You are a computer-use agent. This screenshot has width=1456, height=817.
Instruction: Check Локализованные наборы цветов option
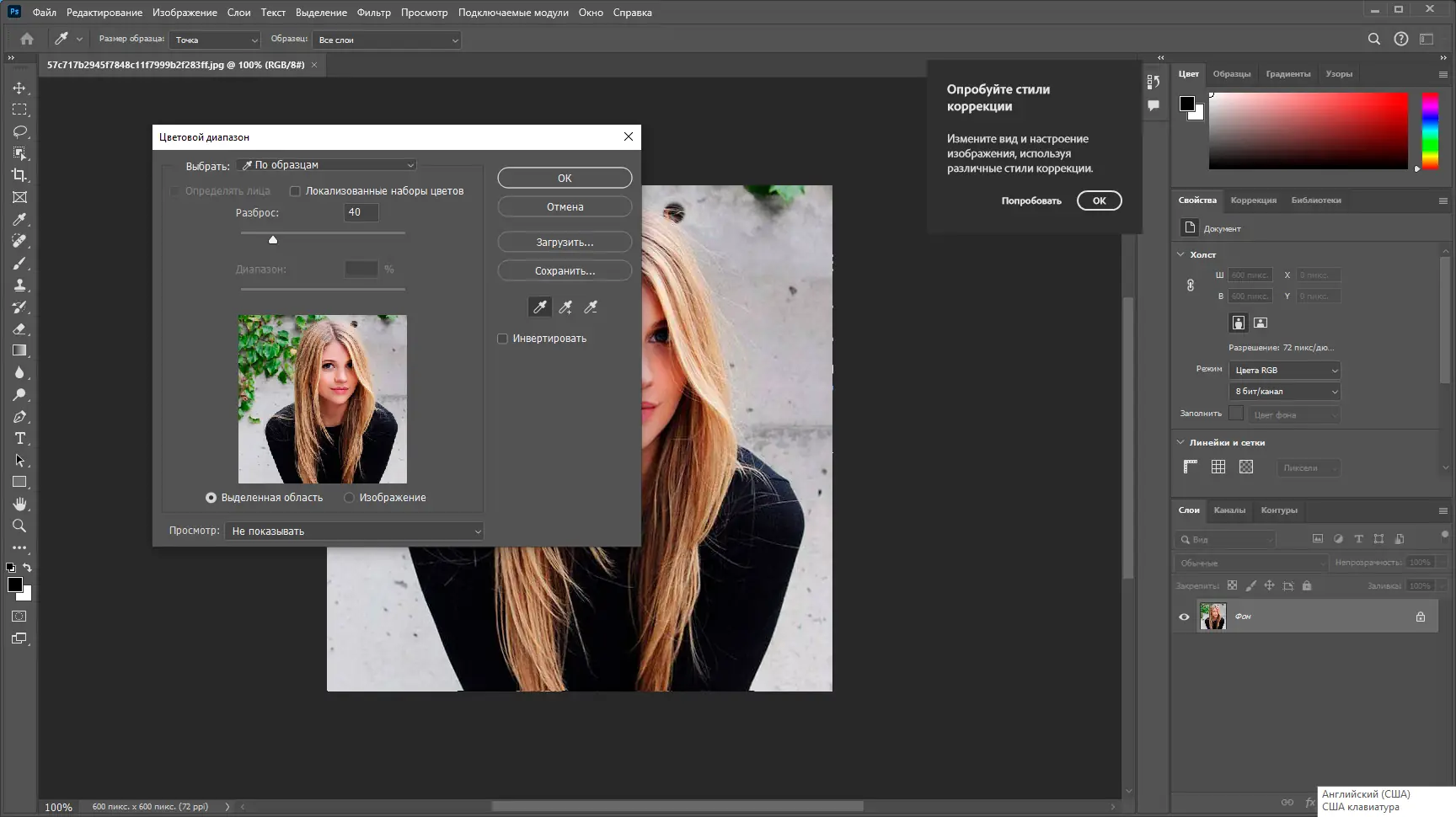pos(295,191)
